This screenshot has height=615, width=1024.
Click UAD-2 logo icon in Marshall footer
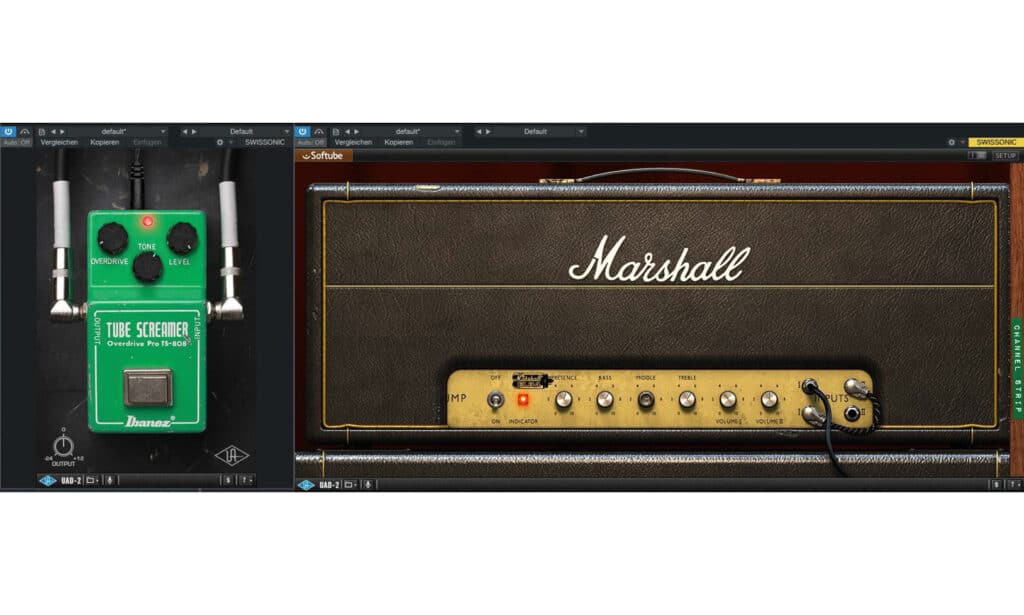tap(306, 485)
